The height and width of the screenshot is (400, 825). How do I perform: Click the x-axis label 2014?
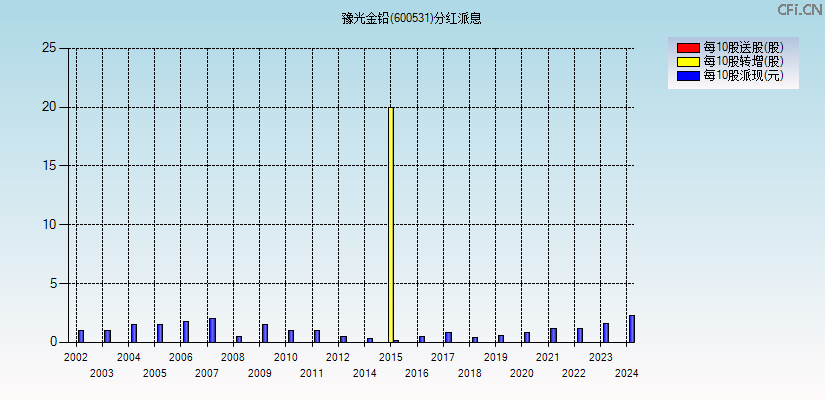pos(365,374)
